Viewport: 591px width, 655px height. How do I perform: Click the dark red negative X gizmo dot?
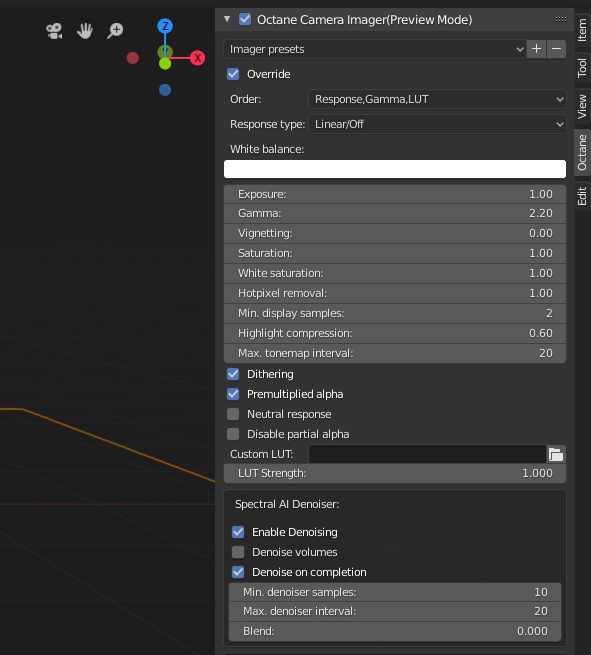click(132, 58)
